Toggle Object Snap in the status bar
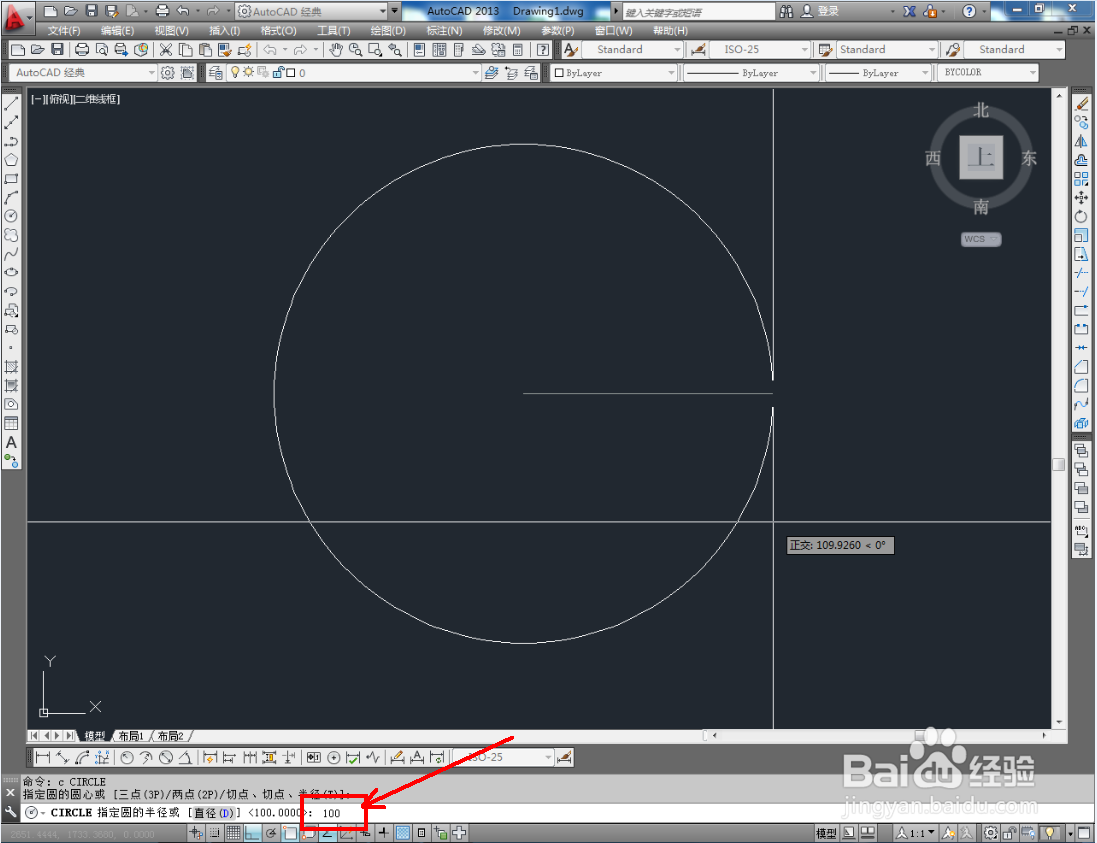This screenshot has height=843, width=1097. (x=290, y=833)
